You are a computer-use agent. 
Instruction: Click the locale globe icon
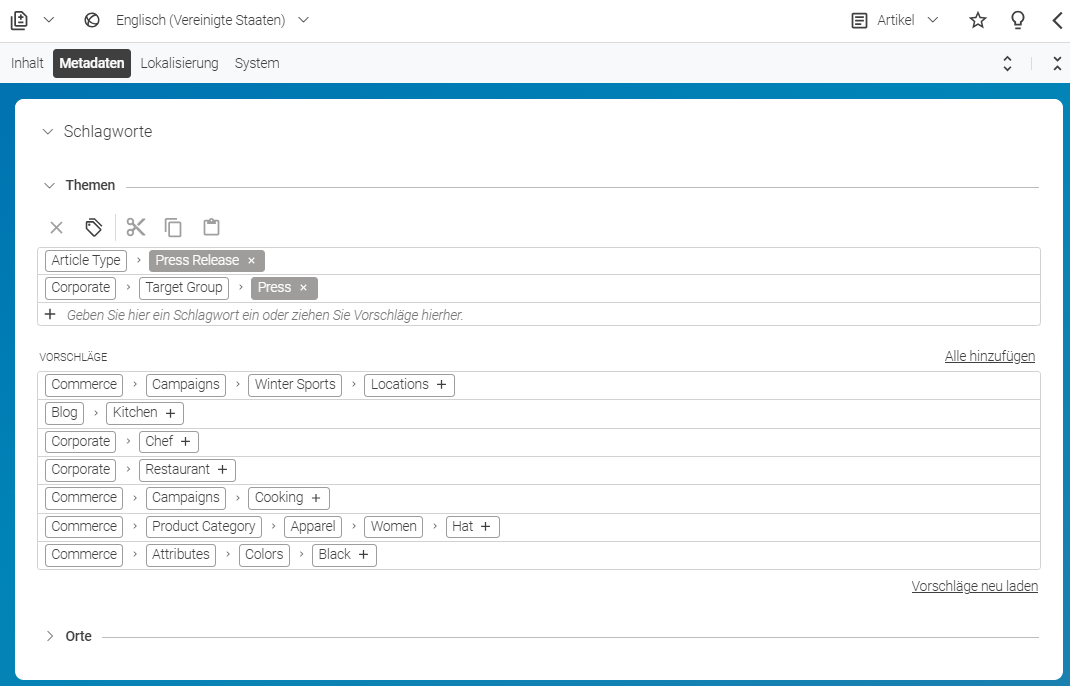(92, 20)
